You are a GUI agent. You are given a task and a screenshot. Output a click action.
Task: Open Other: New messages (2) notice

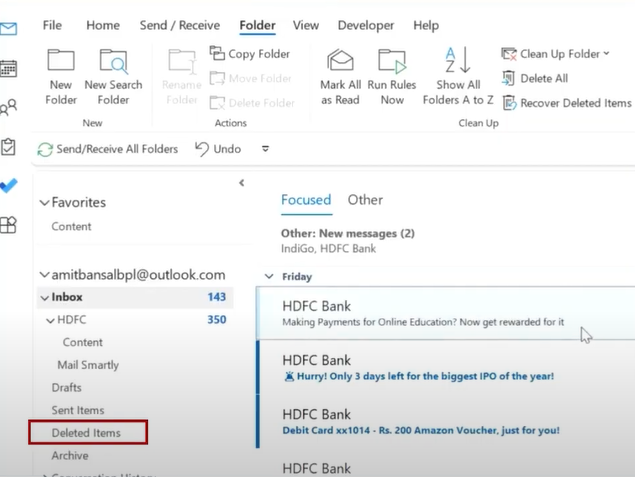pos(348,241)
